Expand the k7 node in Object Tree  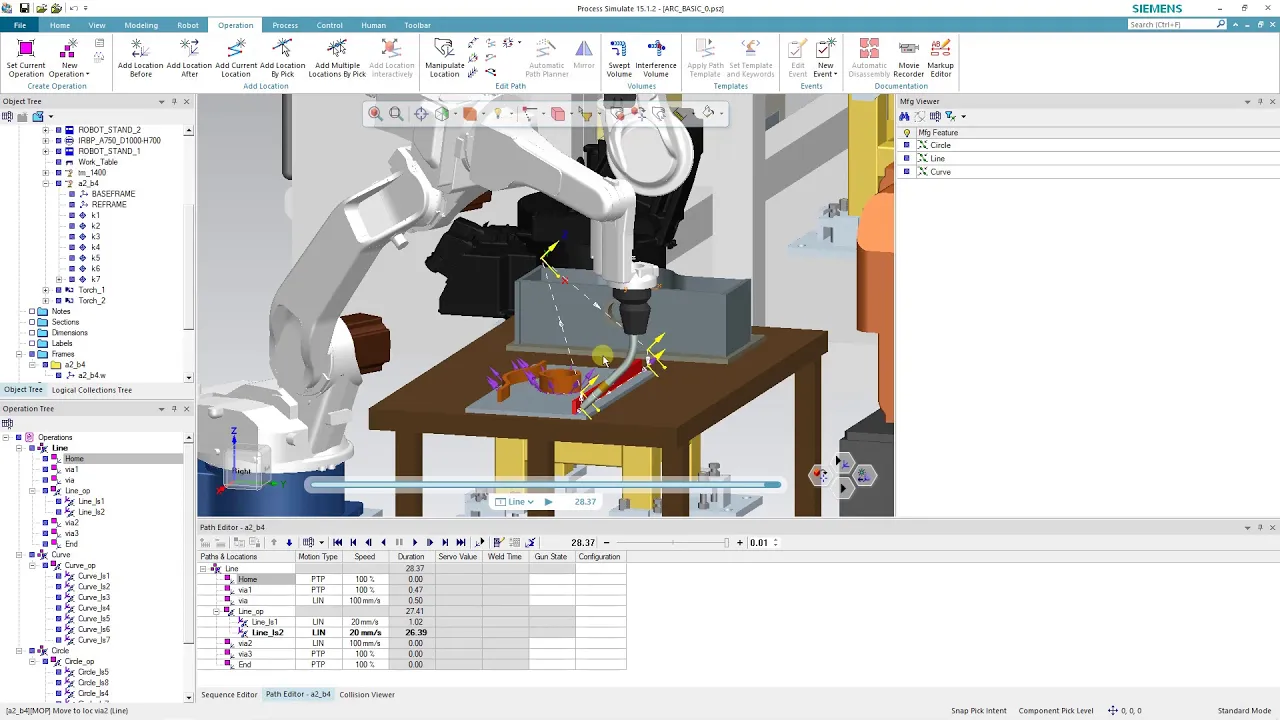click(x=59, y=279)
